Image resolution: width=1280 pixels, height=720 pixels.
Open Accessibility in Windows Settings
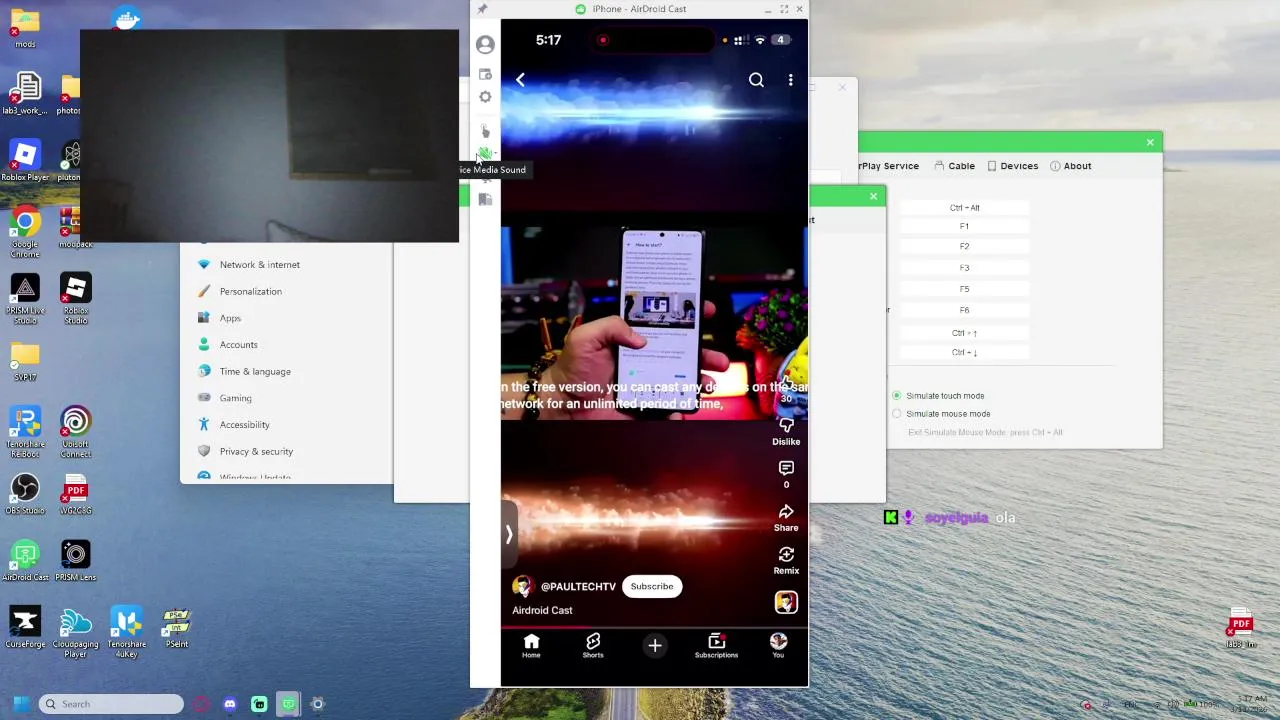[233, 425]
